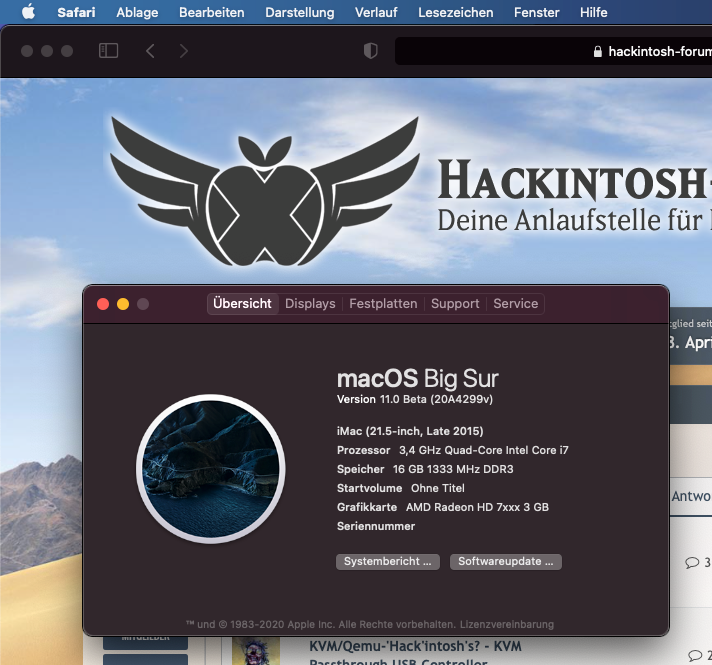Open the KVM/Qemu-'Hack'intosh's thread link
712x665 pixels.
click(x=415, y=650)
